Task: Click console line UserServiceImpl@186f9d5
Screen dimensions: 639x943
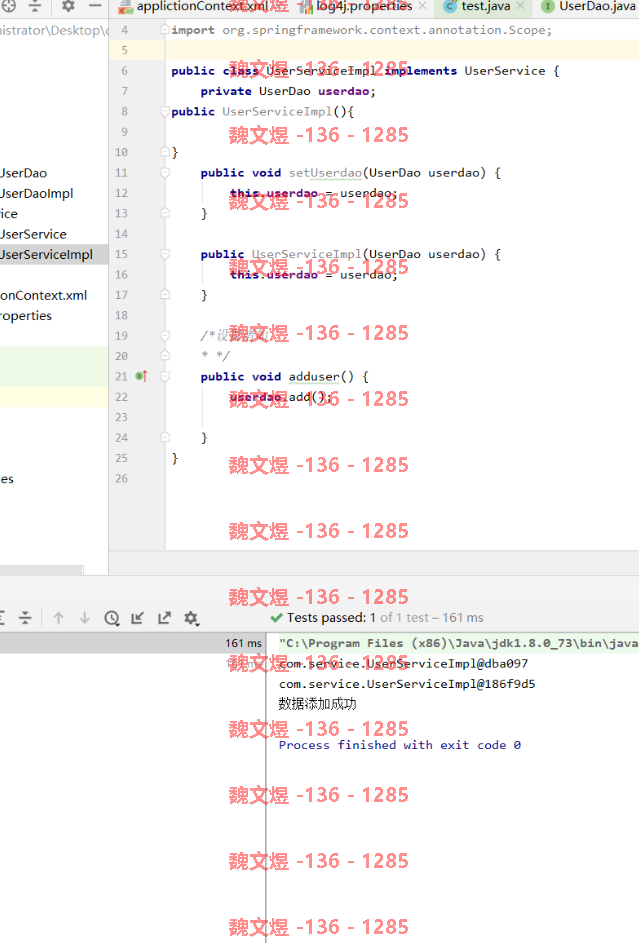Action: [407, 684]
